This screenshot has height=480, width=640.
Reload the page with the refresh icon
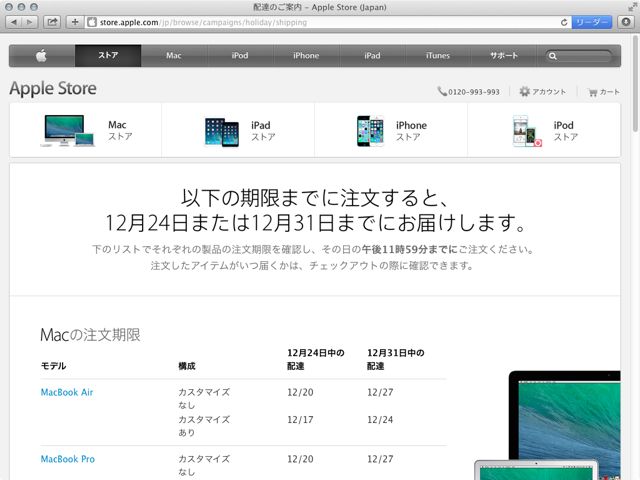pos(564,22)
